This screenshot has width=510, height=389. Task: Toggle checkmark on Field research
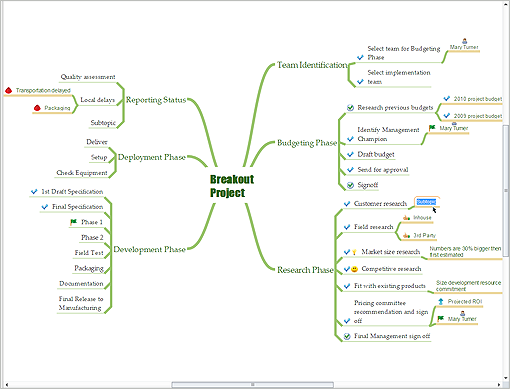pos(347,227)
